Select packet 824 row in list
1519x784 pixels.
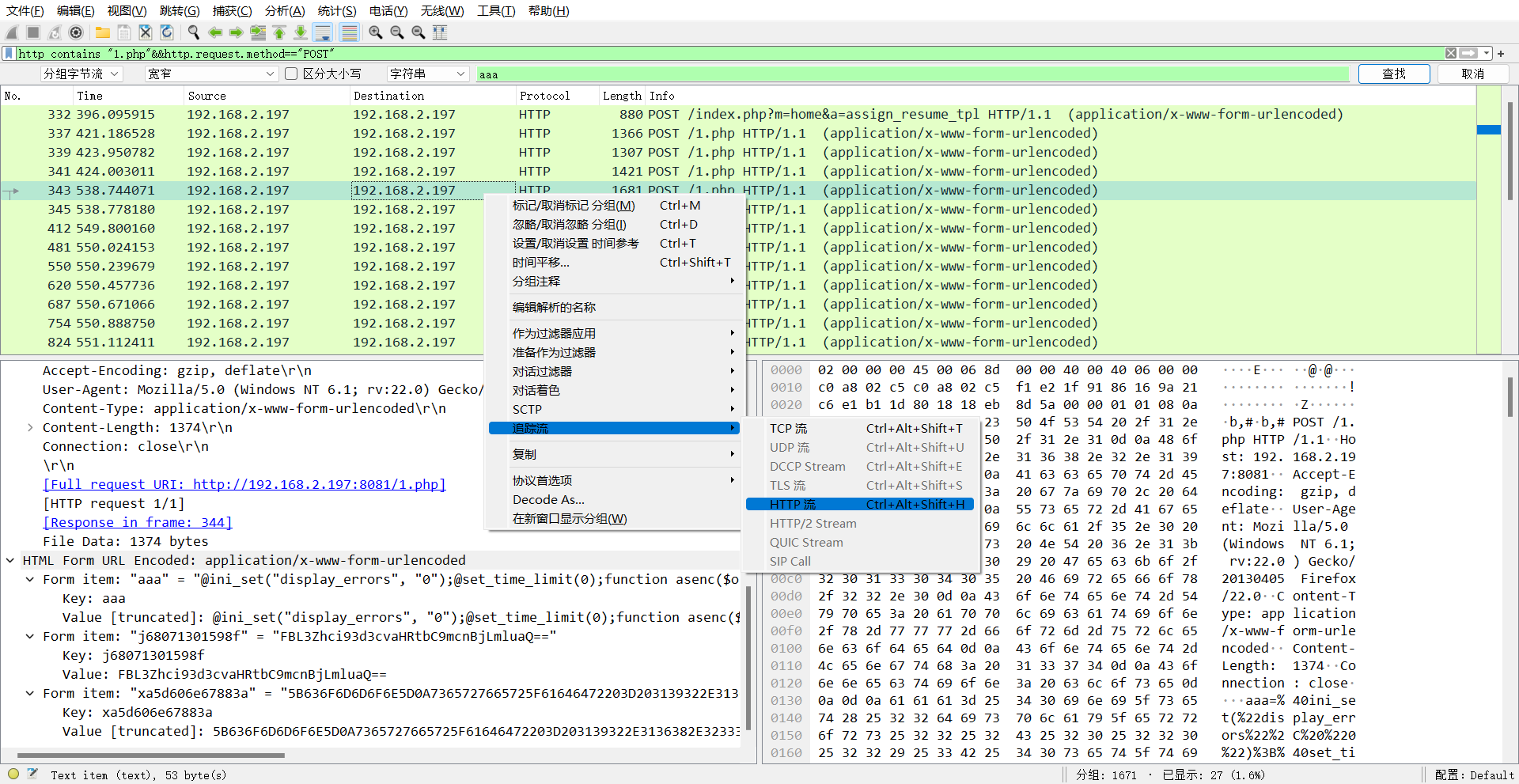737,342
